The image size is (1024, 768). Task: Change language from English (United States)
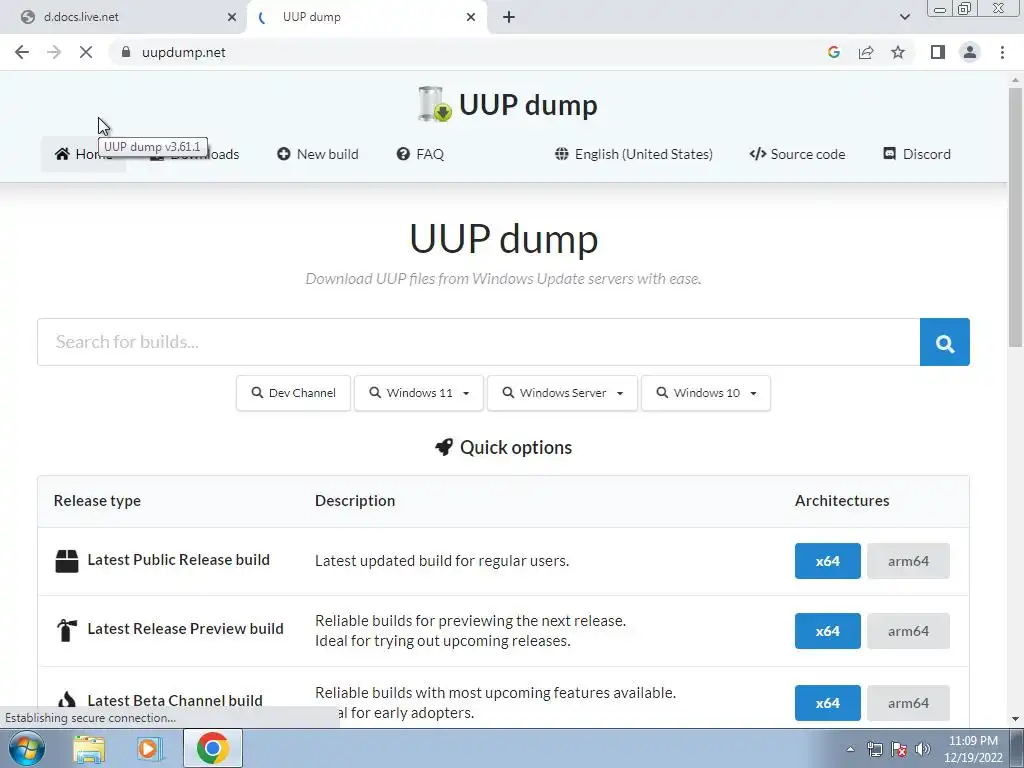click(x=633, y=154)
